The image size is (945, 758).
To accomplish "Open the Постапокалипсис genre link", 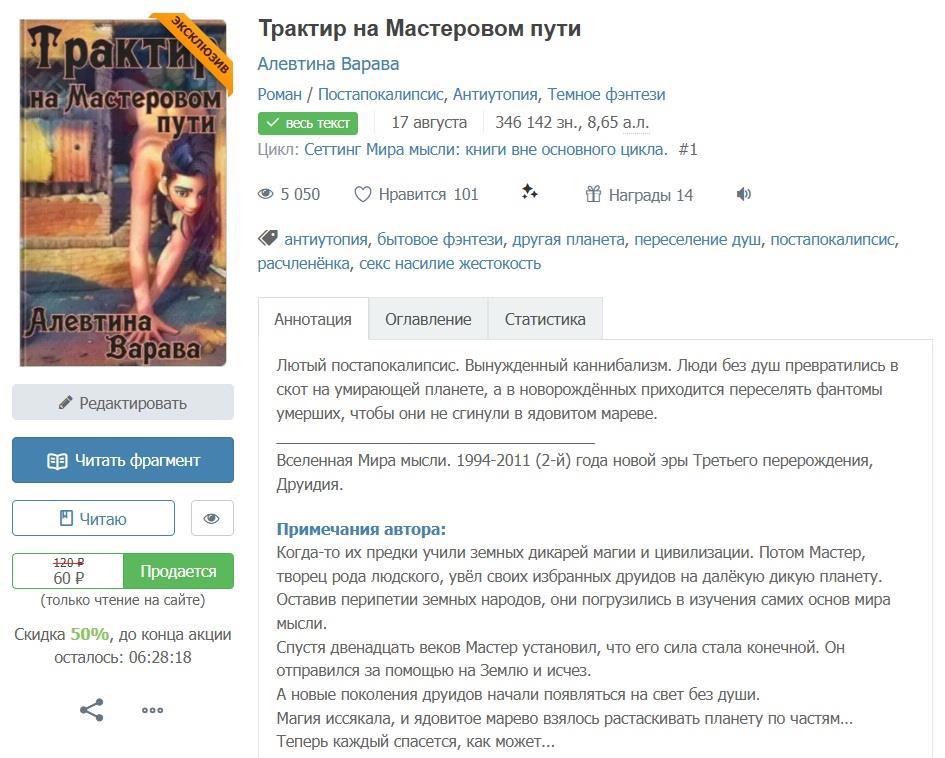I will pos(380,94).
